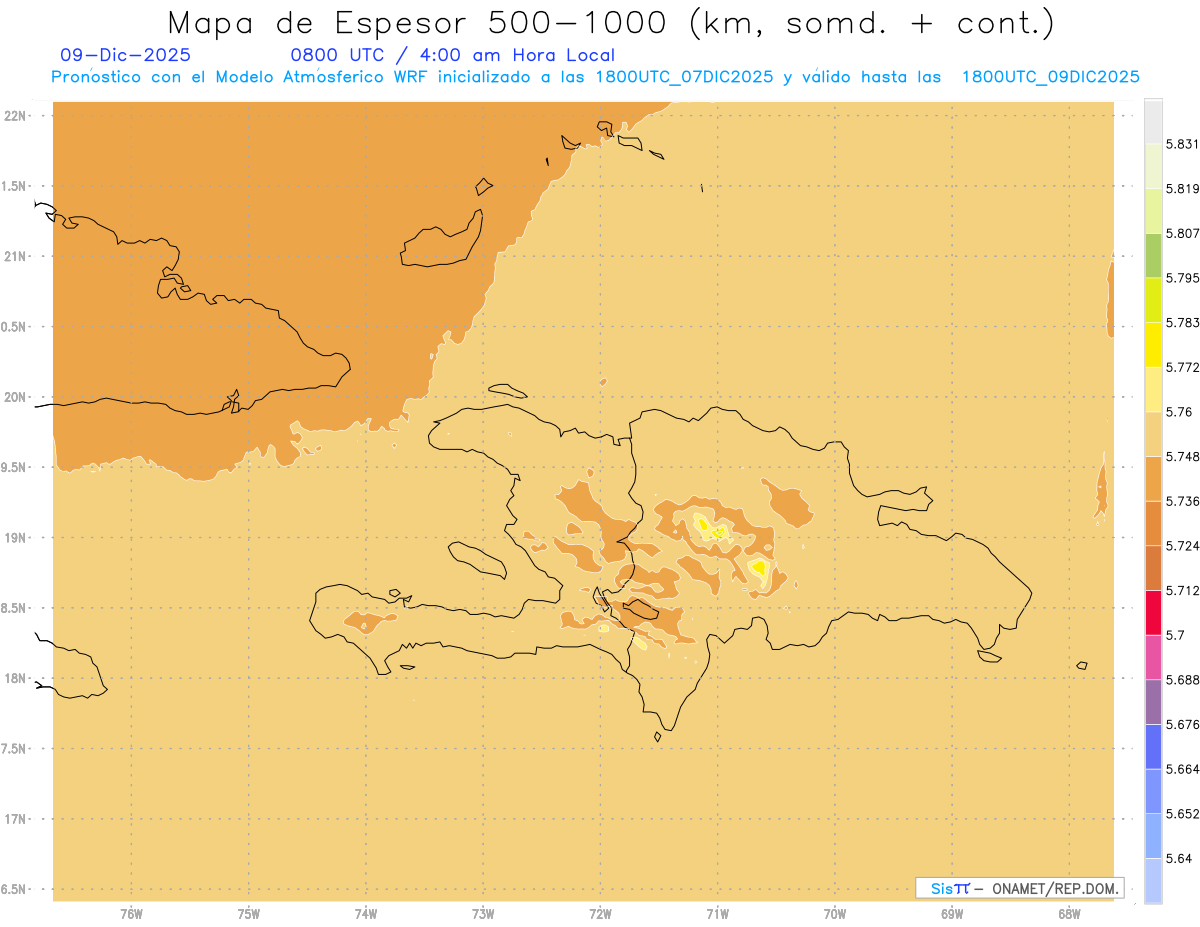Click the colorbar label "5.748"
Viewport: 1200px width, 927px height.
click(1183, 457)
